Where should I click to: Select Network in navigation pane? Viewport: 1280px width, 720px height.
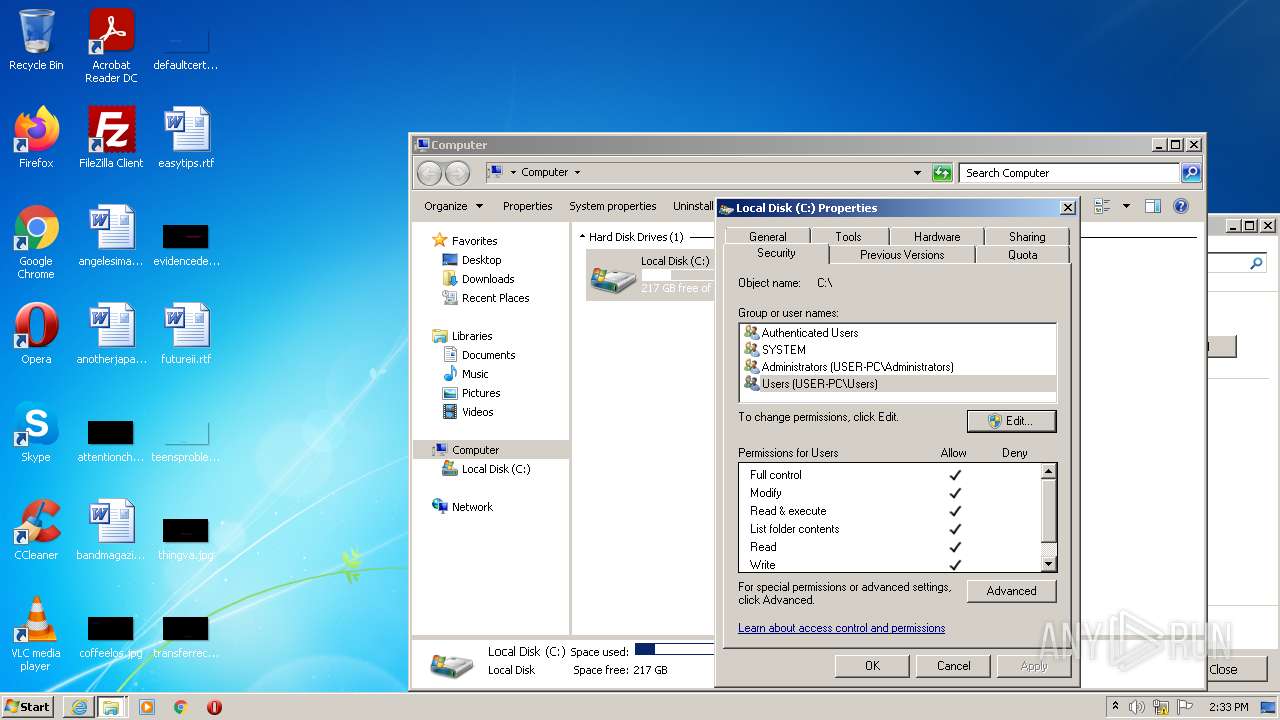click(x=471, y=507)
